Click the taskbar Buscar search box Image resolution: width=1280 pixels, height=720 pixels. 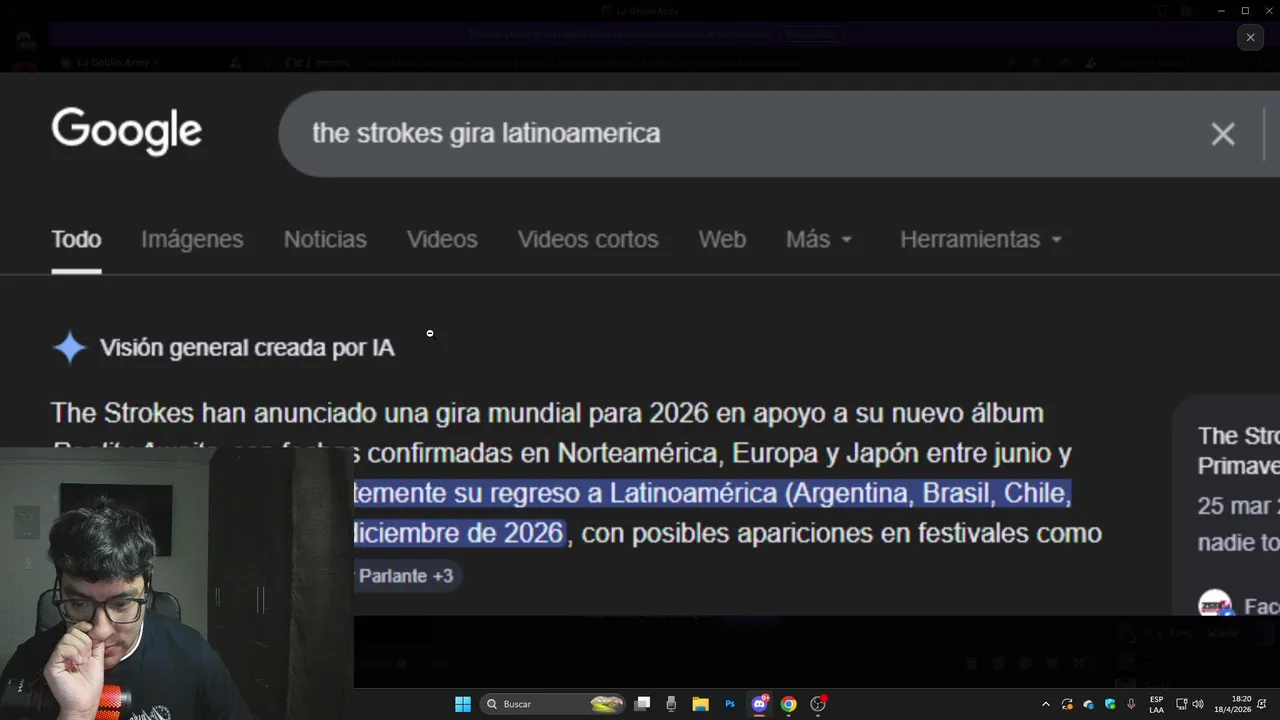[x=554, y=704]
